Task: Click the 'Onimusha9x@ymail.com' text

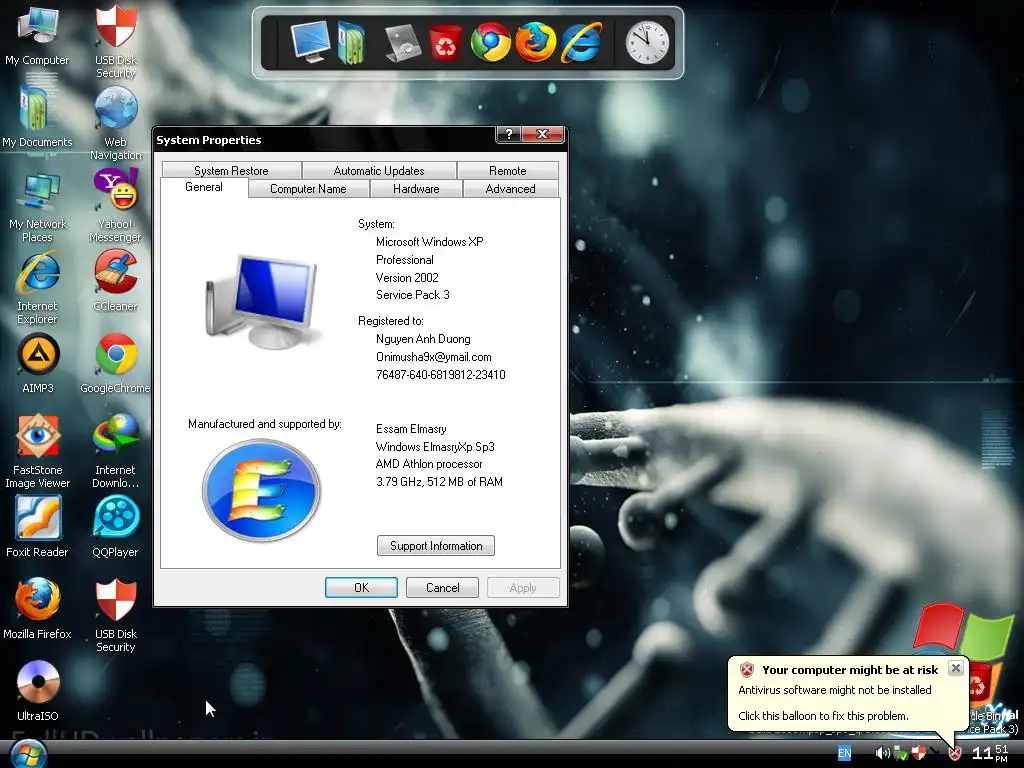Action: tap(434, 357)
